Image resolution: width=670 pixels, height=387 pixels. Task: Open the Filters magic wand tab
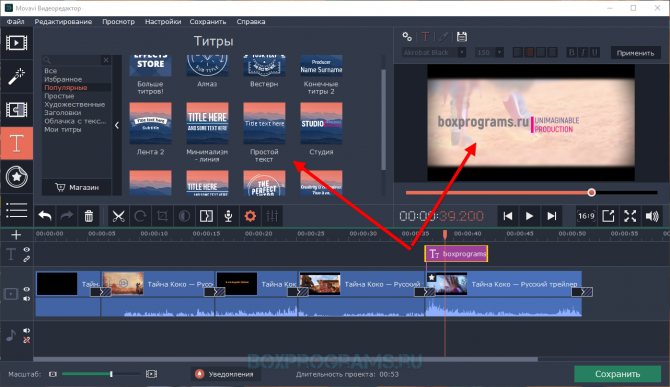[x=16, y=77]
